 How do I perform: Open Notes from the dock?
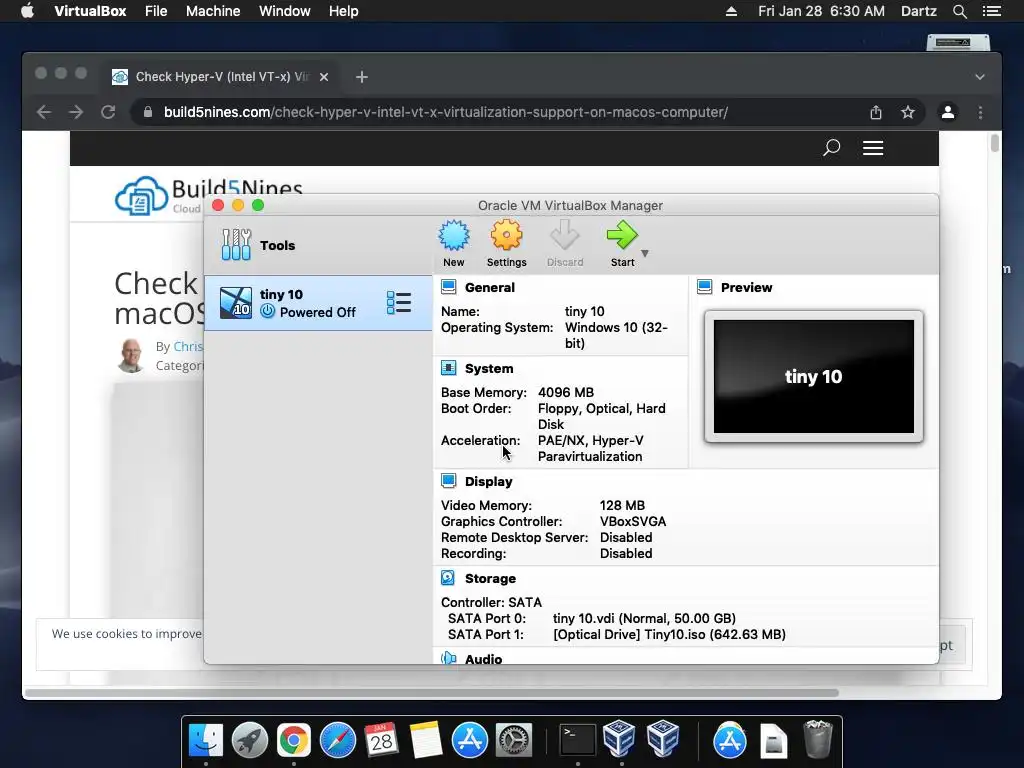point(425,740)
